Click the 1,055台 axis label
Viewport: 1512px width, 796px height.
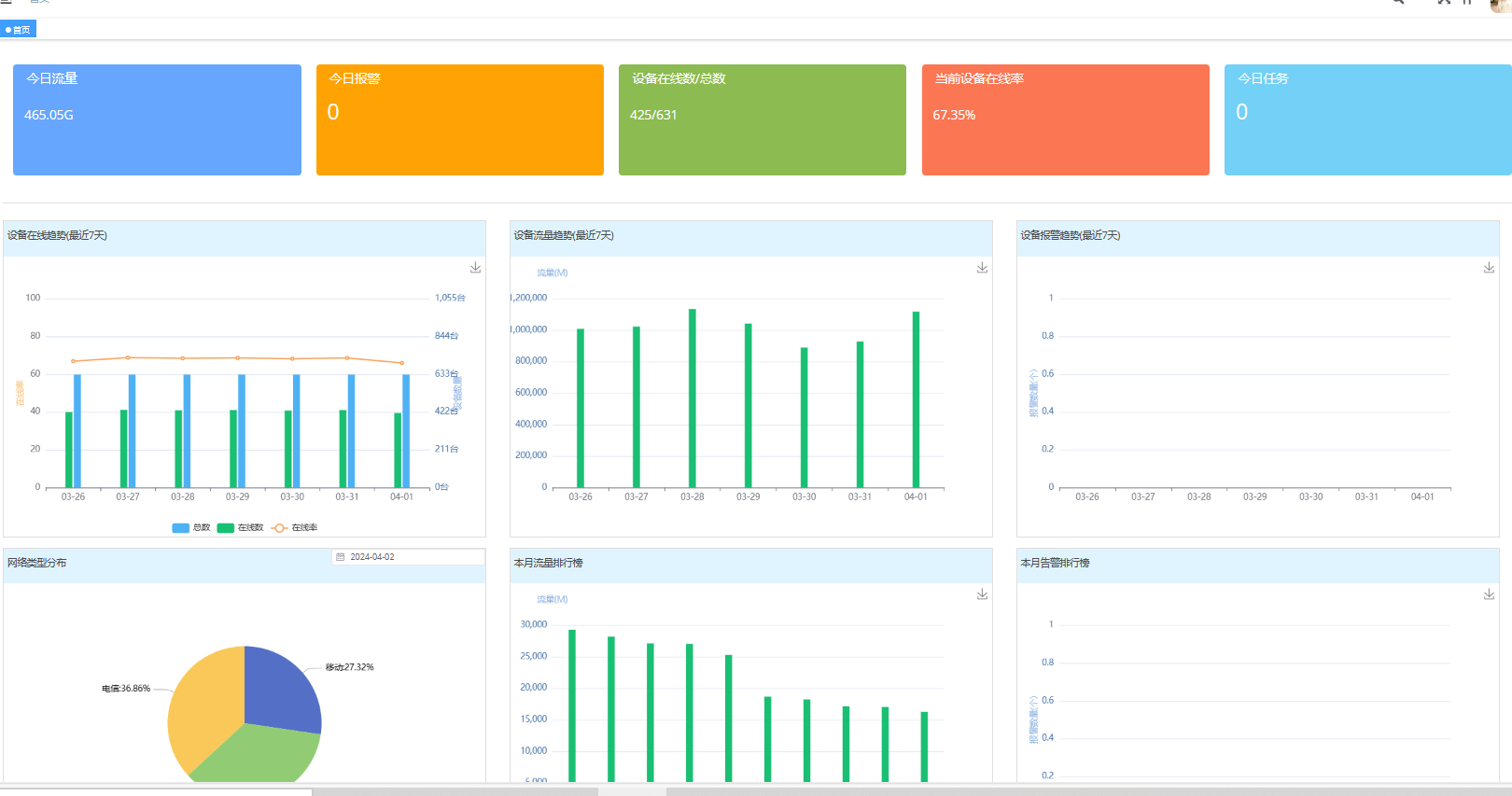pyautogui.click(x=450, y=298)
